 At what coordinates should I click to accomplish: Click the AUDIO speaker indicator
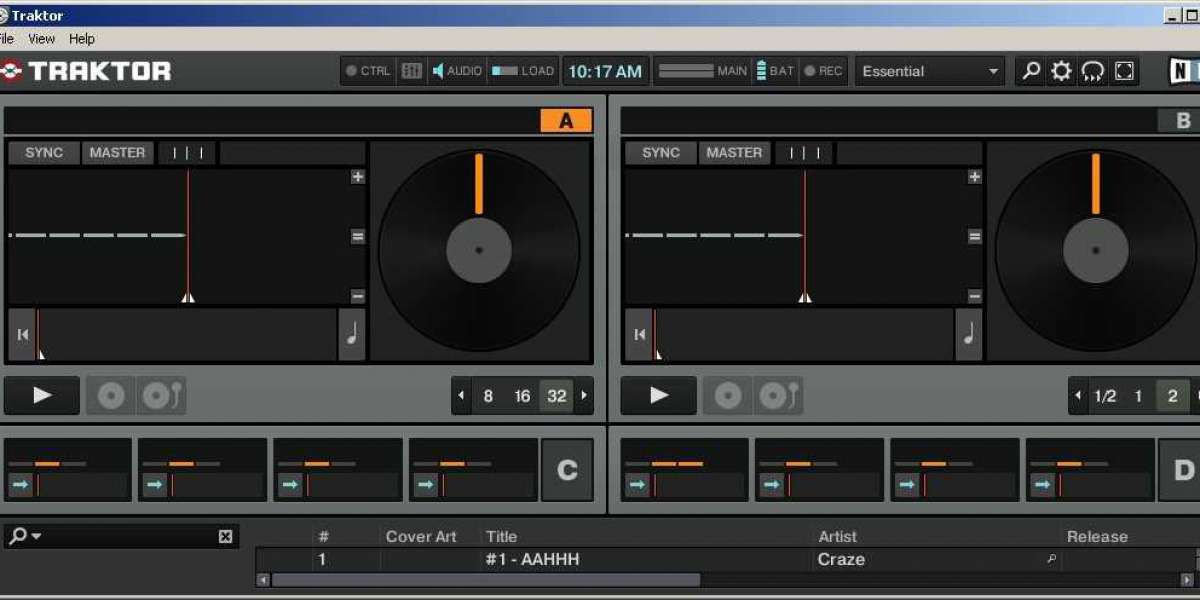click(x=457, y=71)
